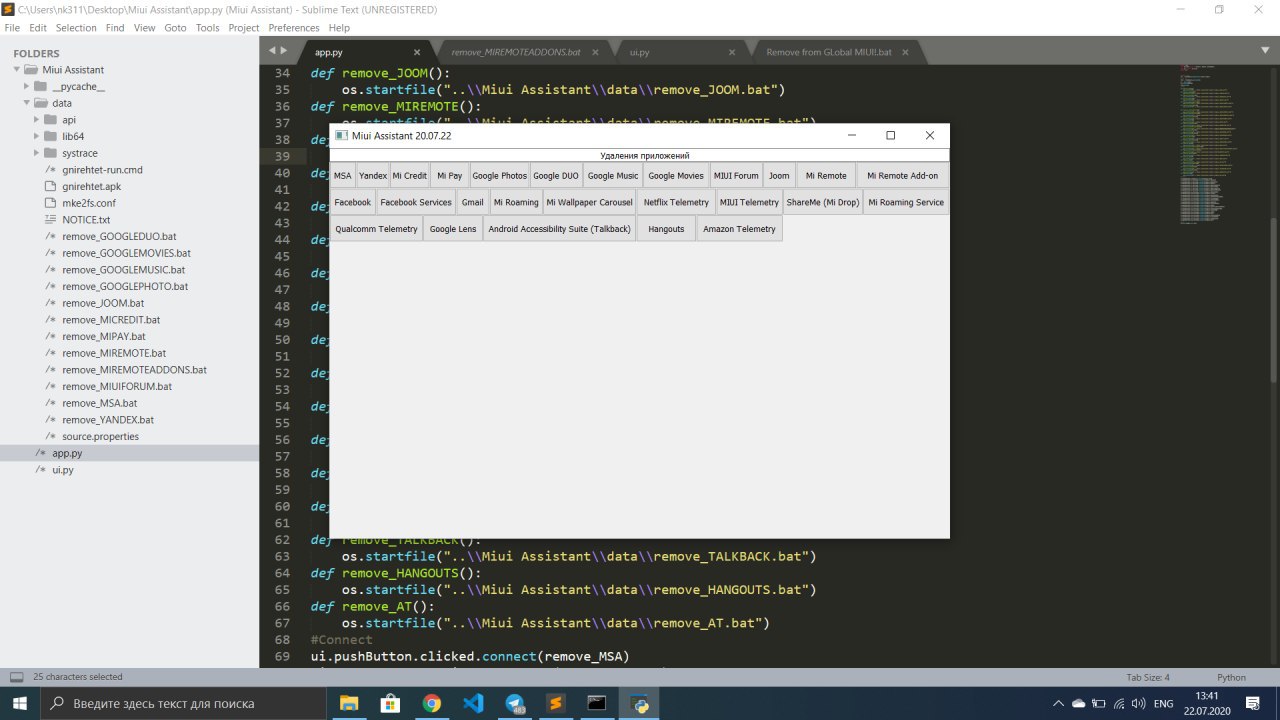This screenshot has width=1280, height=720.
Task: Click the tab navigation left arrow
Action: 272,50
